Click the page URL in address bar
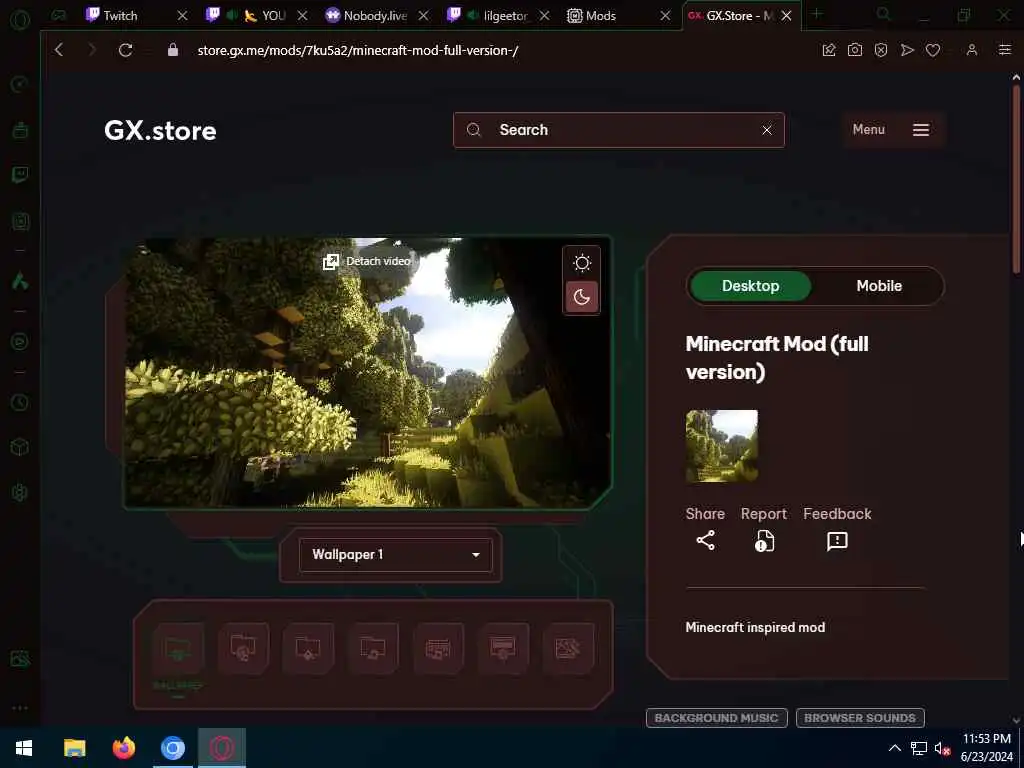The image size is (1024, 768). [x=358, y=50]
